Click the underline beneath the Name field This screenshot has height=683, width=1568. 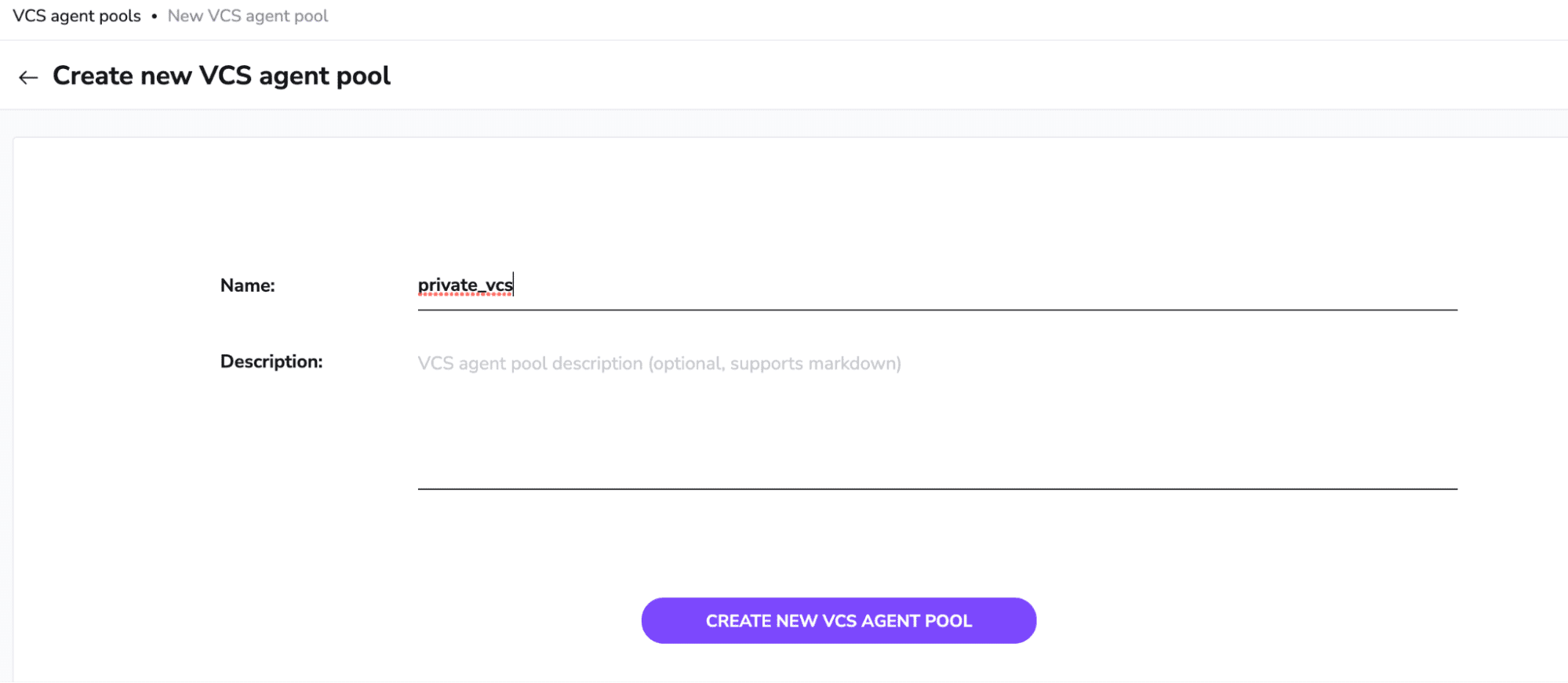tap(937, 310)
